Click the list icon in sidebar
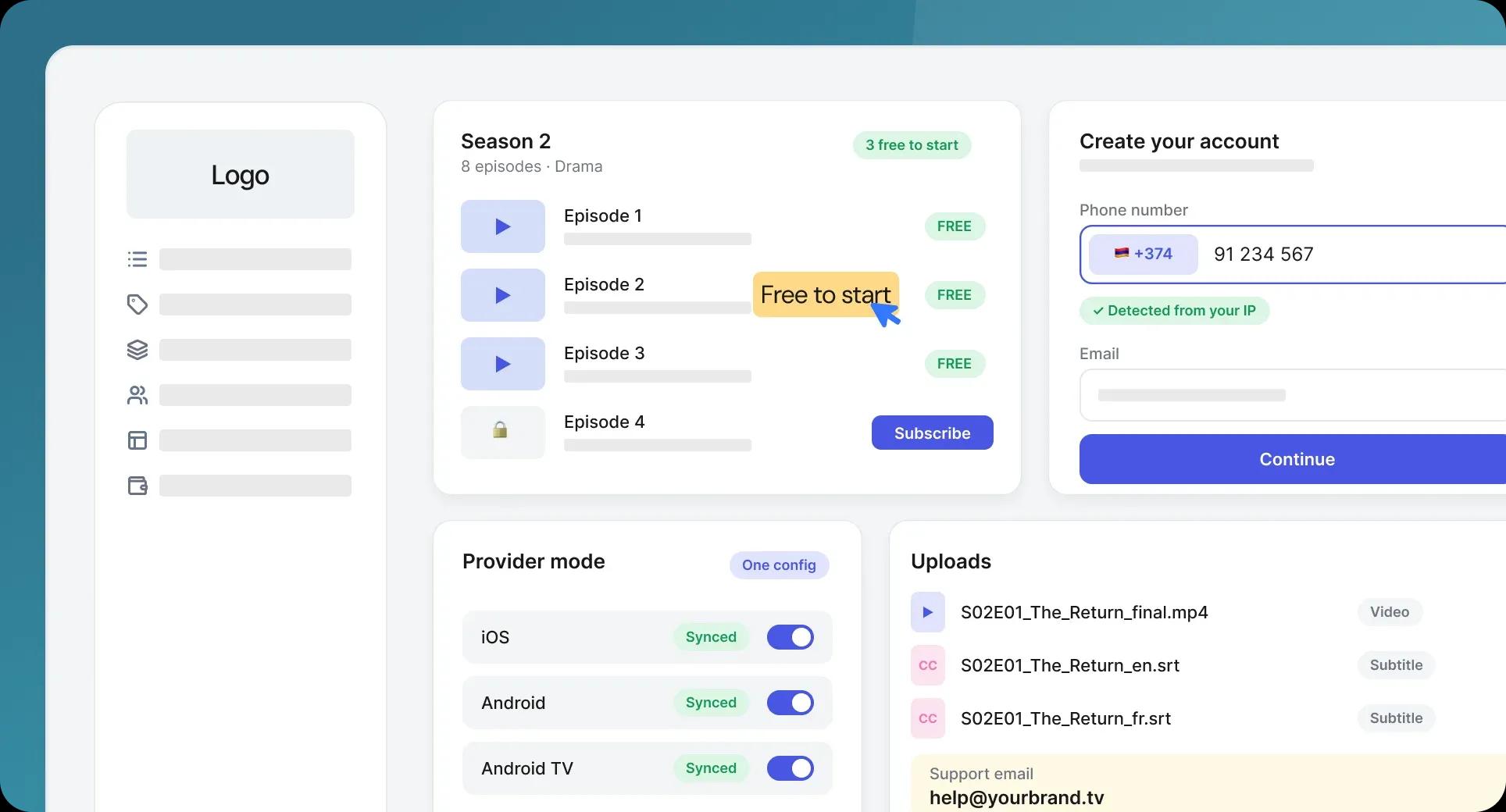 tap(137, 259)
